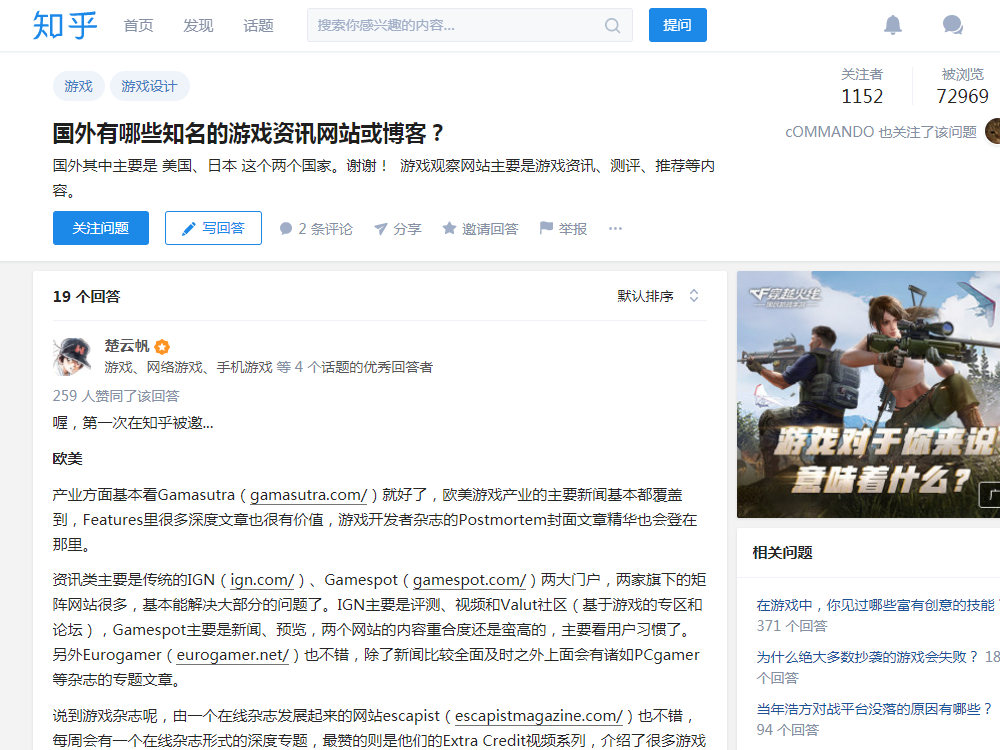1000x750 pixels.
Task: Go to 话题 in top navigation
Action: pyautogui.click(x=258, y=26)
